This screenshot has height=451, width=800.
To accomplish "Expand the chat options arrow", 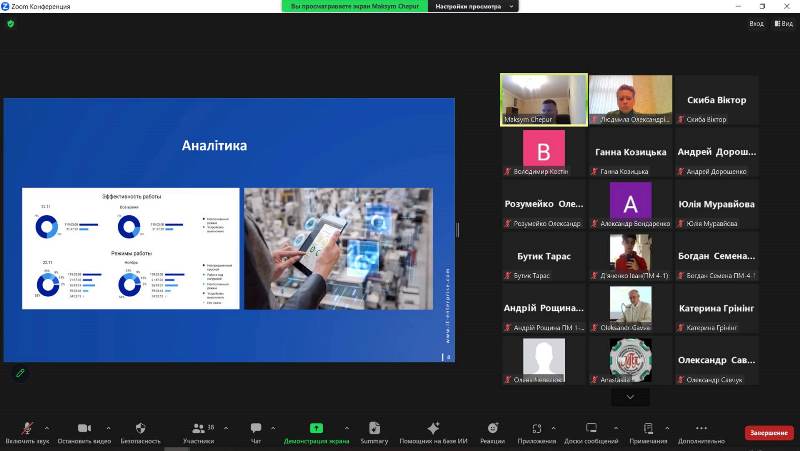I will click(x=273, y=428).
